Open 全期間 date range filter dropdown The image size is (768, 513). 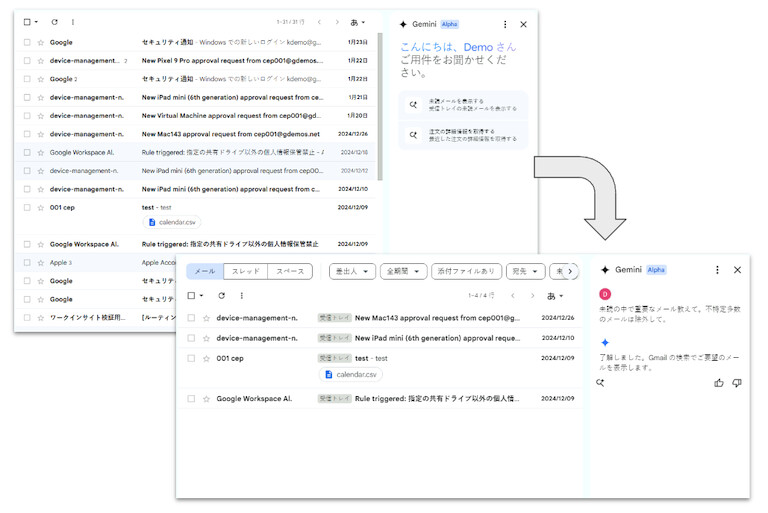[x=404, y=271]
